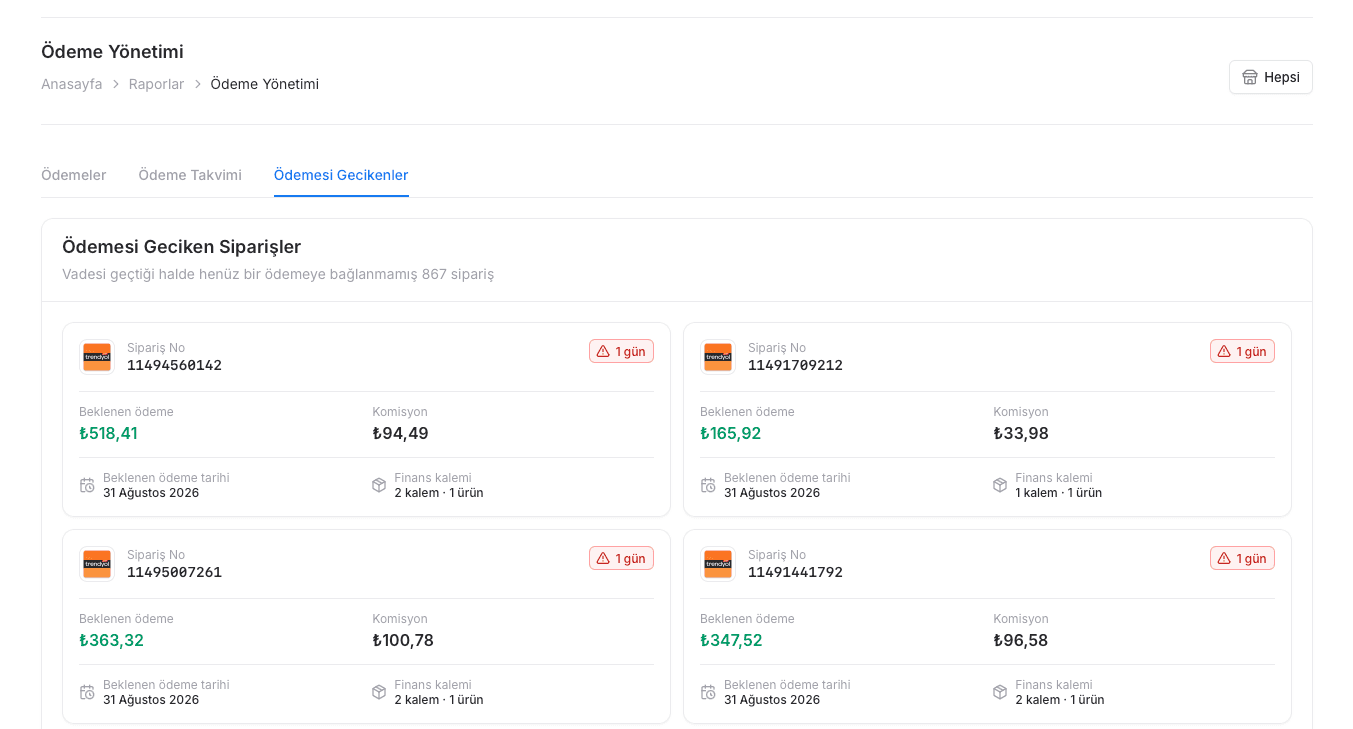Click expected payment amount ₺363,32

tap(111, 640)
